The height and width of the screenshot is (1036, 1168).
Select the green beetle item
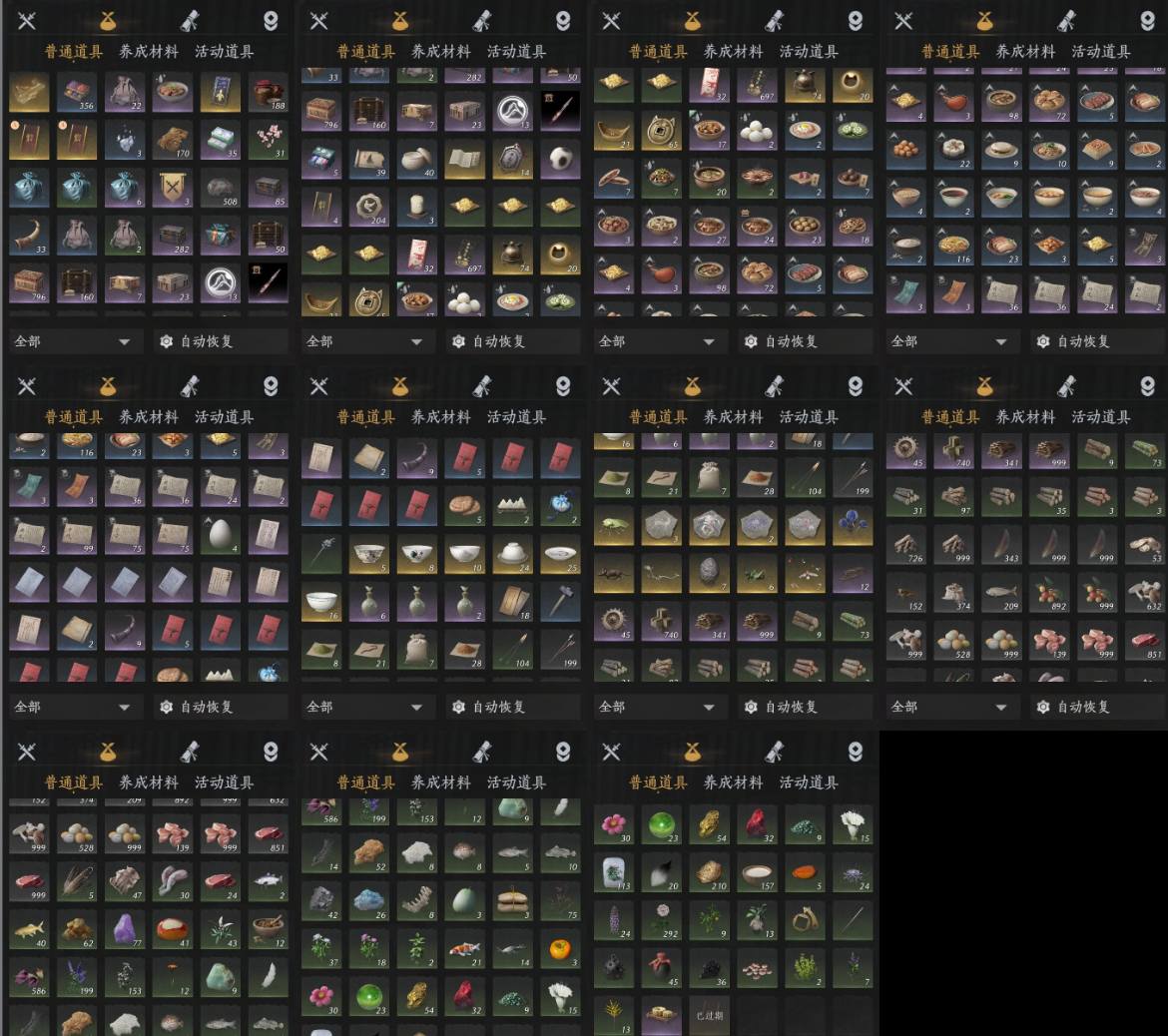click(614, 526)
